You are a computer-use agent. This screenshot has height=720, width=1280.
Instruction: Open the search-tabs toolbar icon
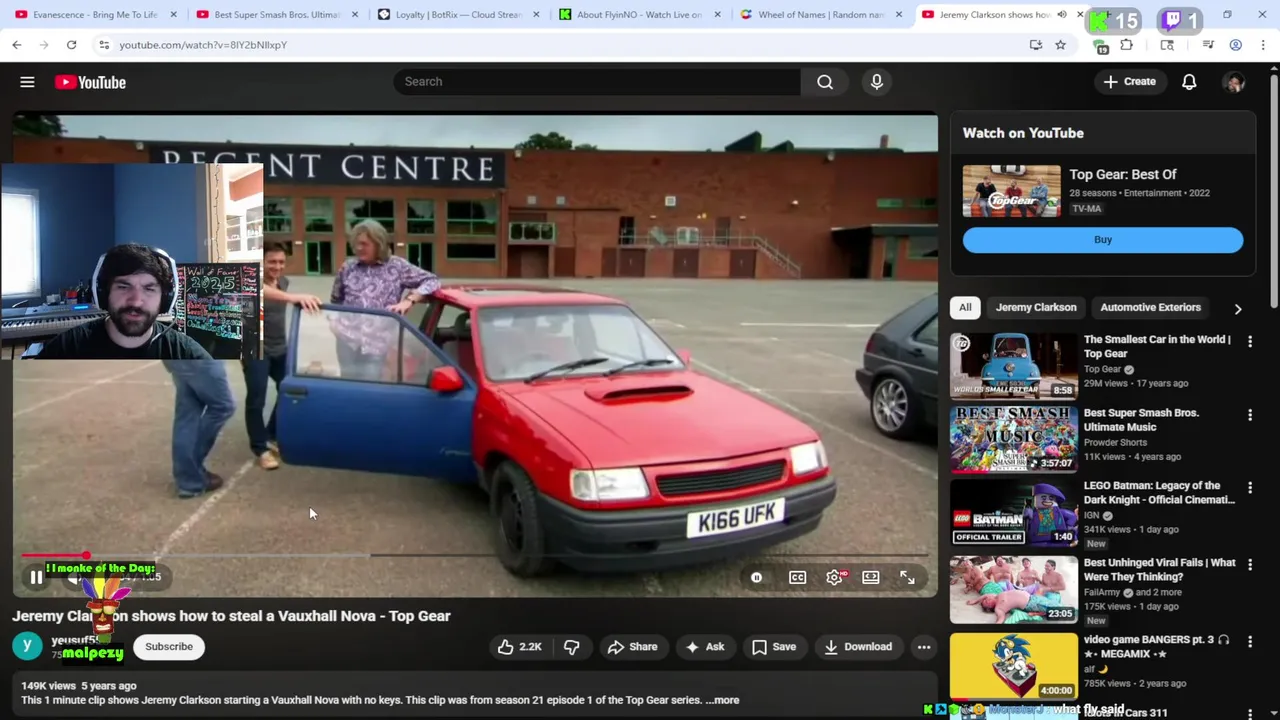tap(1167, 45)
